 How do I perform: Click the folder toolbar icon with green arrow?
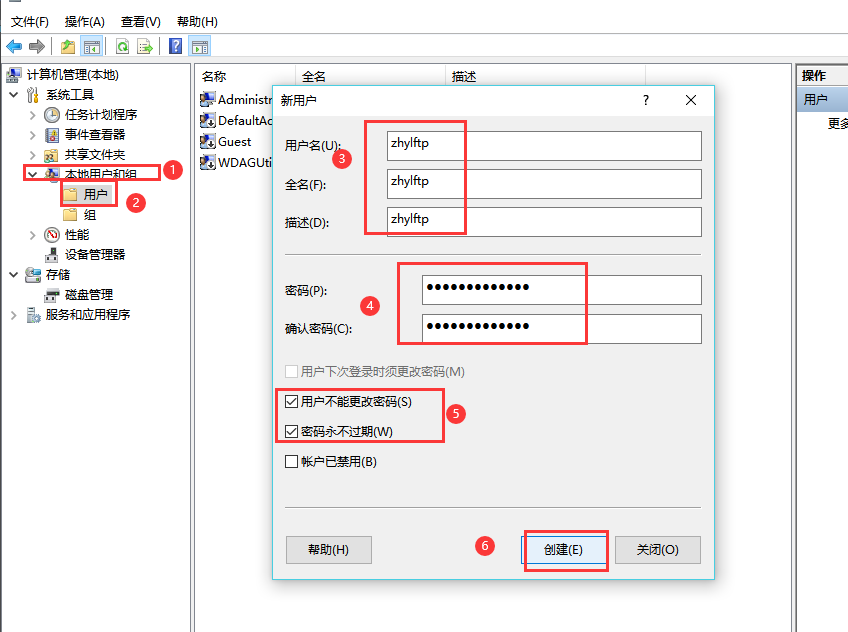click(67, 45)
